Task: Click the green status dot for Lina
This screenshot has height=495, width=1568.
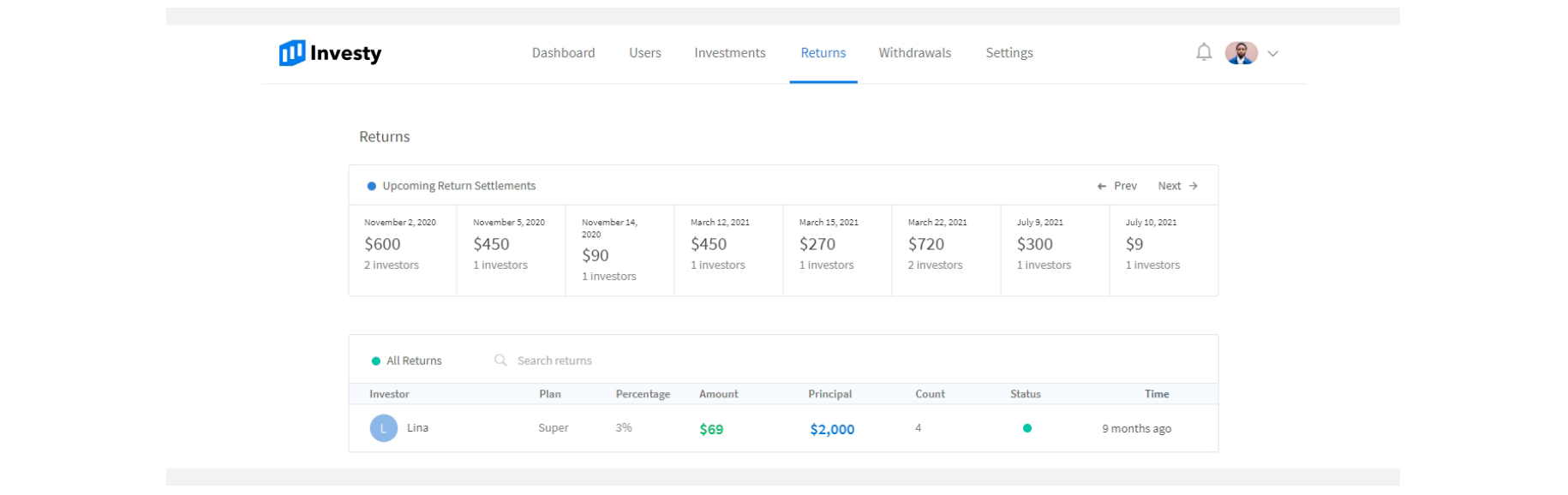Action: (1026, 428)
